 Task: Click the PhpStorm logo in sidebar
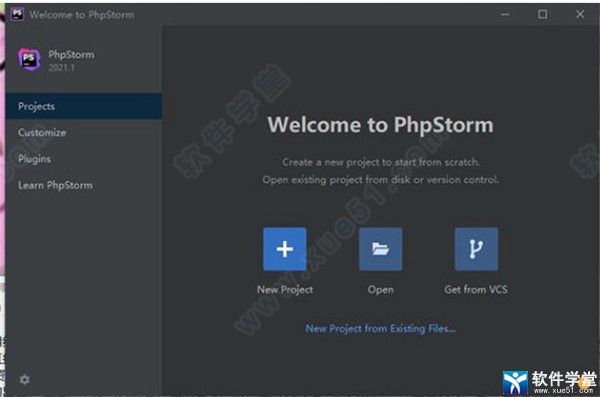click(29, 60)
